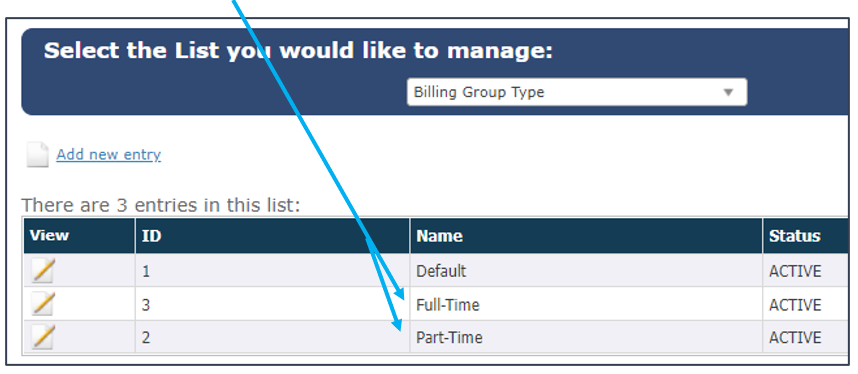
Task: Click the Add new entry link
Action: point(108,155)
